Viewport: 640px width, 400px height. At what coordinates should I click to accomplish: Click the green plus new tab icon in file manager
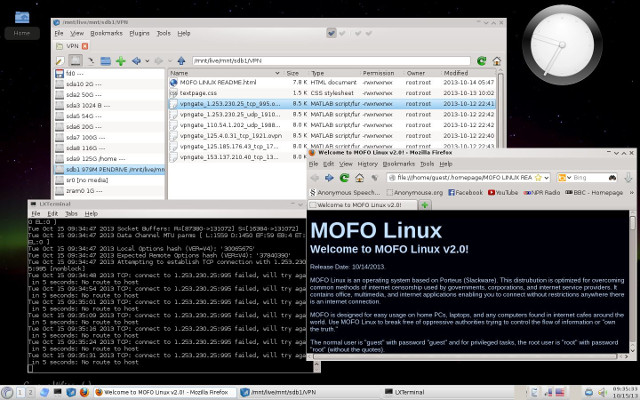click(120, 61)
